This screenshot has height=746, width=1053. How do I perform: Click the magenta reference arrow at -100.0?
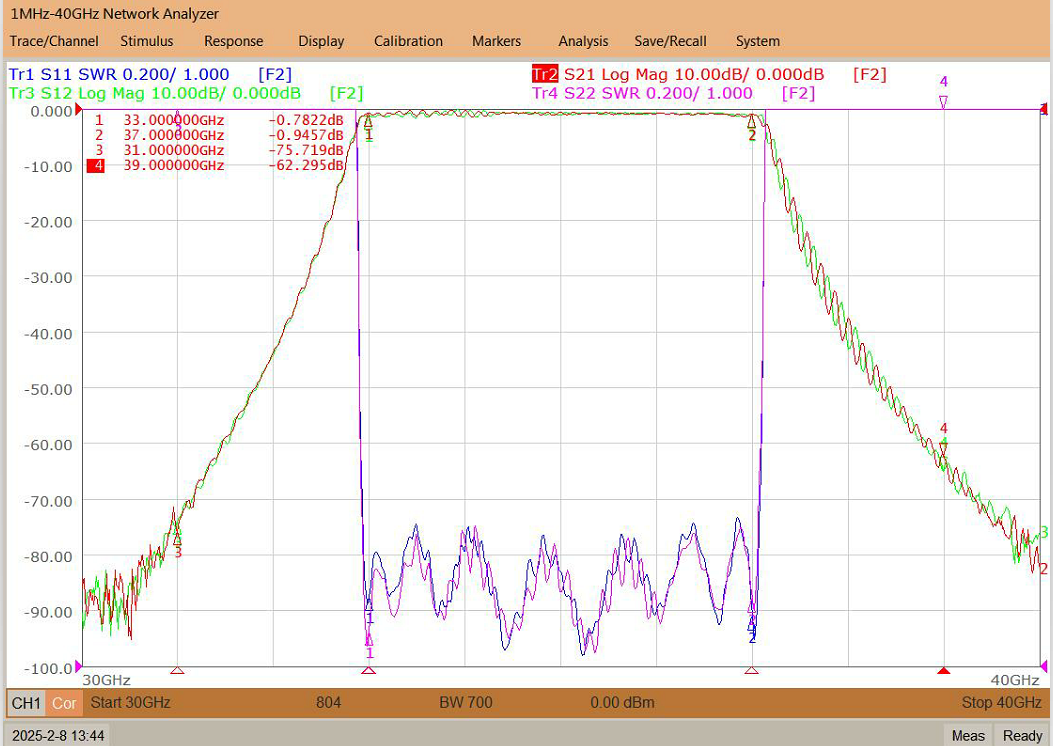pyautogui.click(x=78, y=667)
